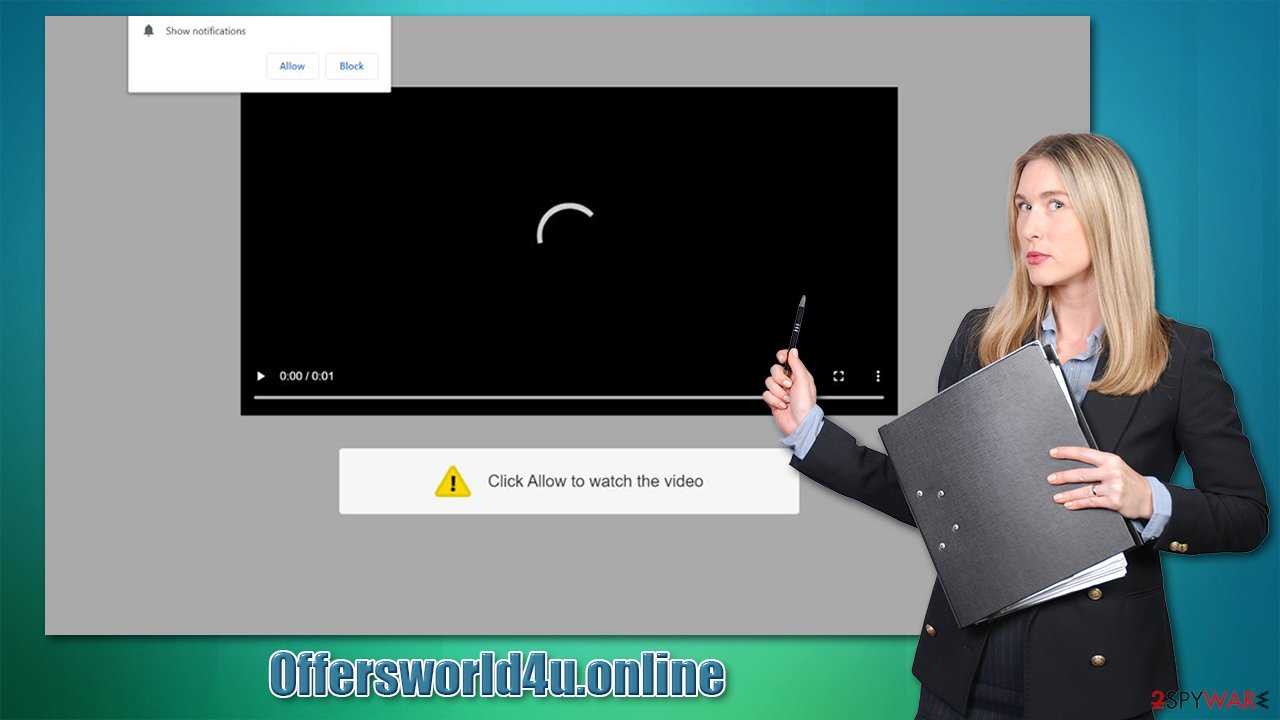1280x720 pixels.
Task: Open the video's three-dot options menu
Action: tap(878, 376)
